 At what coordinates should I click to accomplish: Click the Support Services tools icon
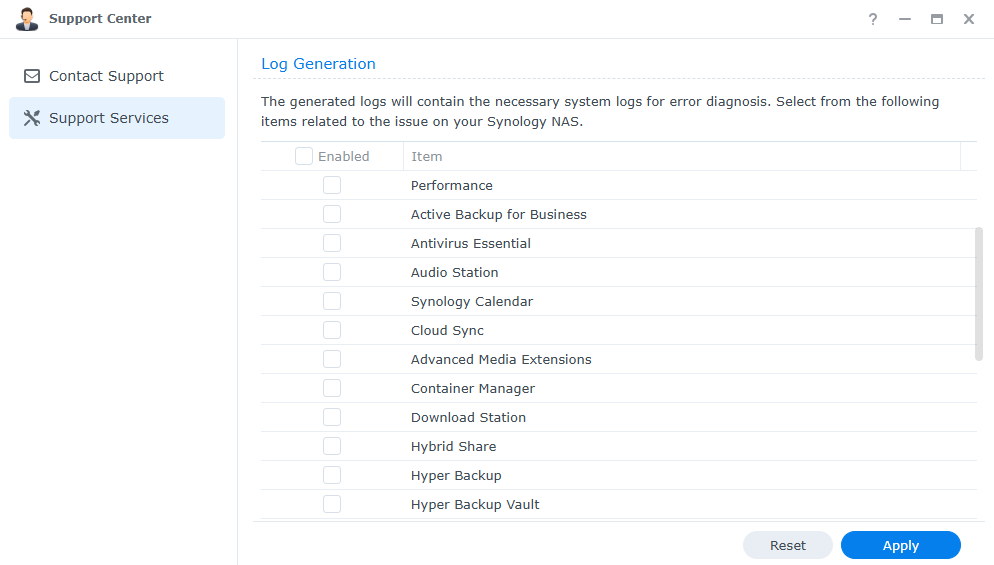click(x=32, y=118)
